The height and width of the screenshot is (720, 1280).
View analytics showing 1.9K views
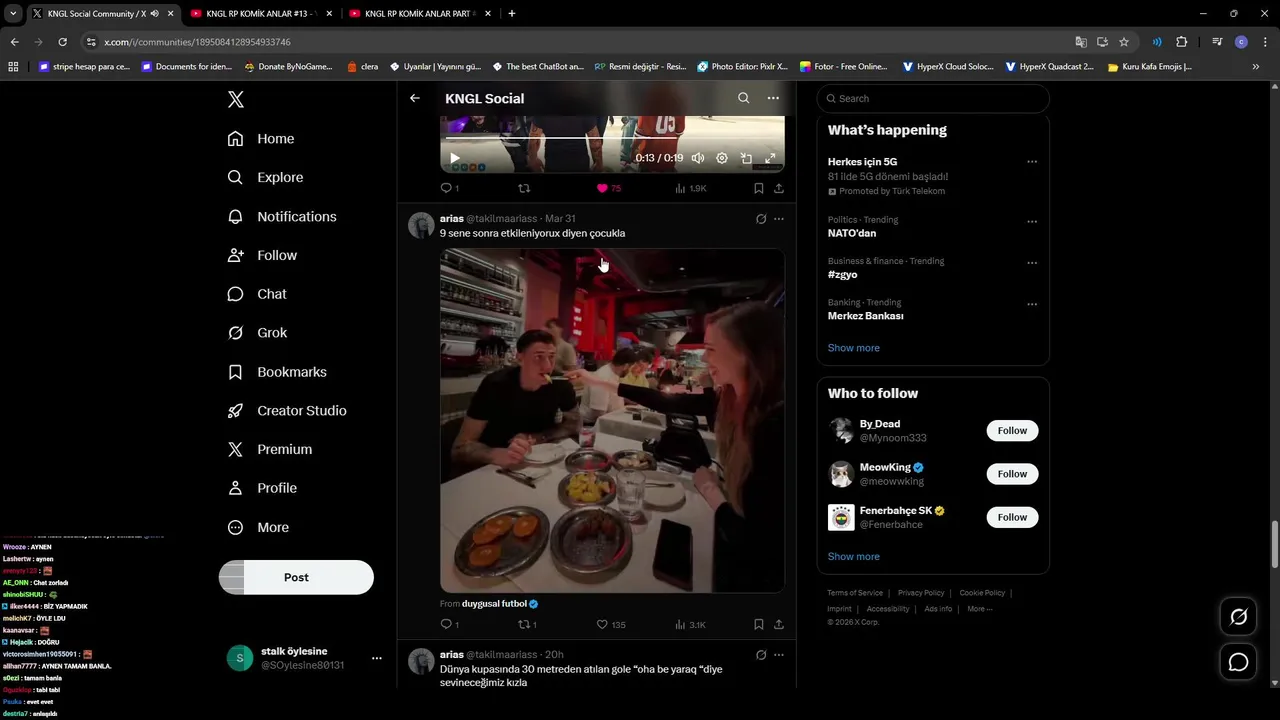tap(691, 188)
